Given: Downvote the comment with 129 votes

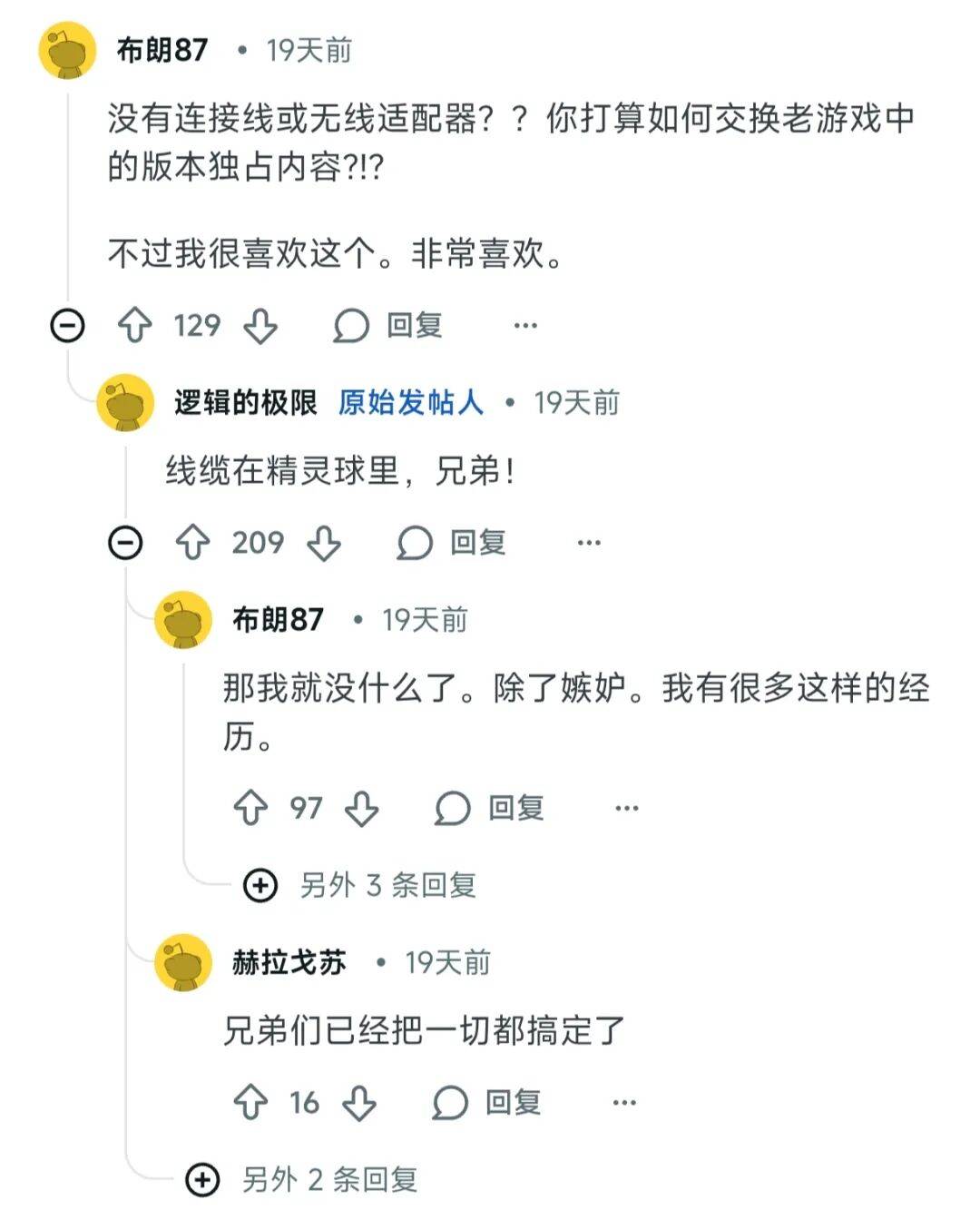Looking at the screenshot, I should click(x=260, y=325).
